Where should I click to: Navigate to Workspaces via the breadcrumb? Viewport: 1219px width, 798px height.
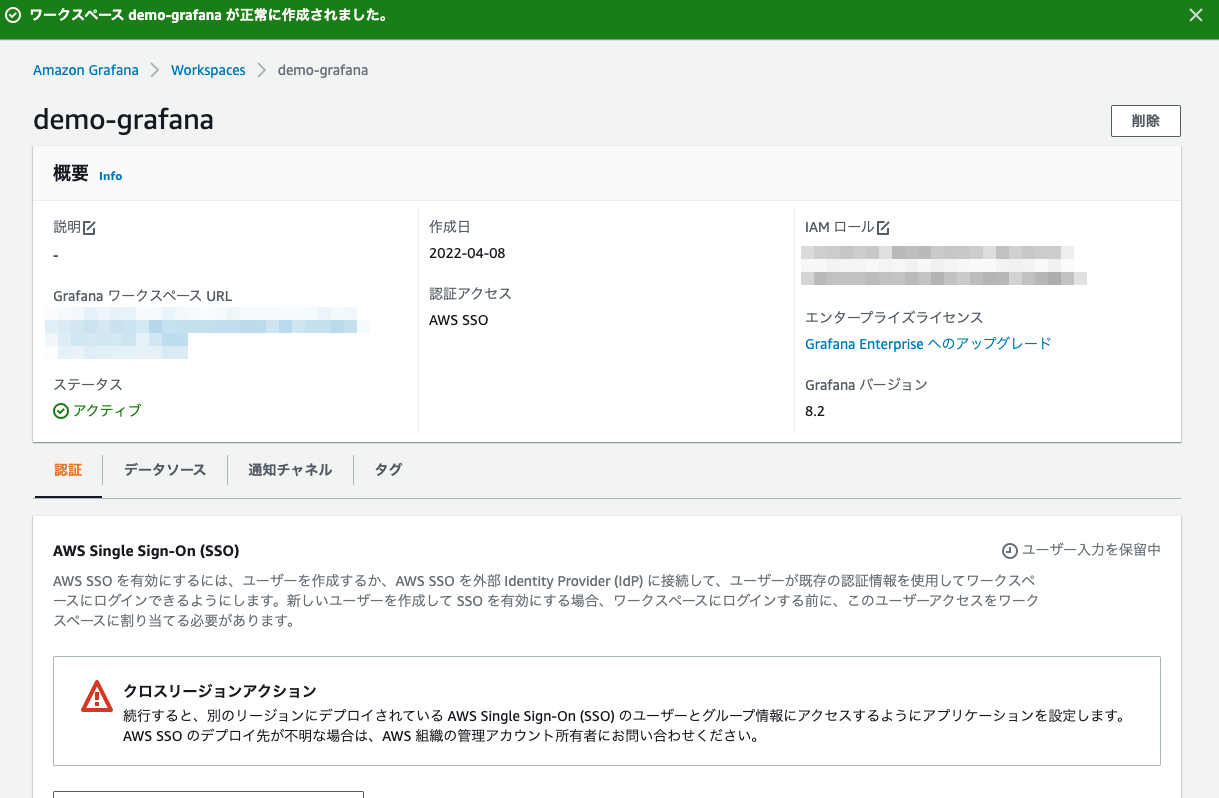tap(208, 70)
